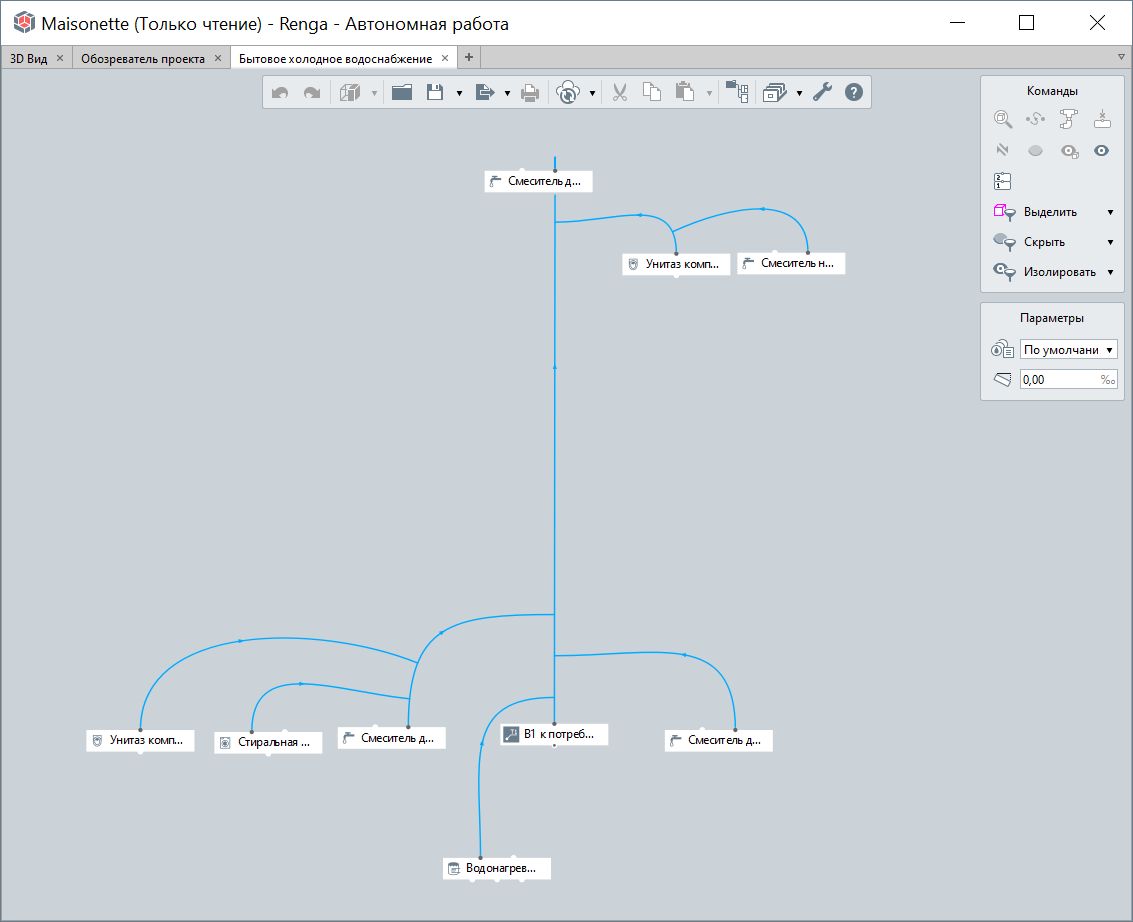The height and width of the screenshot is (922, 1133).
Task: Toggle the isolate-selected eye icon
Action: (1069, 151)
